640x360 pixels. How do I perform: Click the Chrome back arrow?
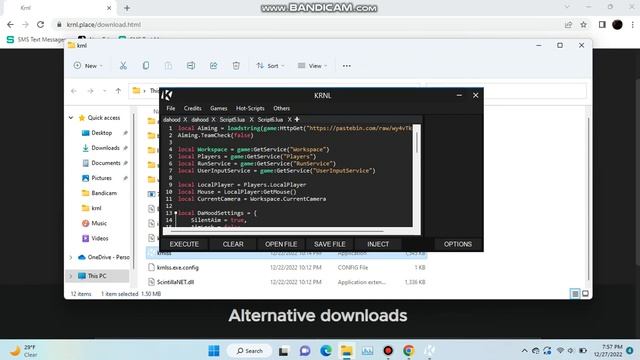[x=10, y=24]
